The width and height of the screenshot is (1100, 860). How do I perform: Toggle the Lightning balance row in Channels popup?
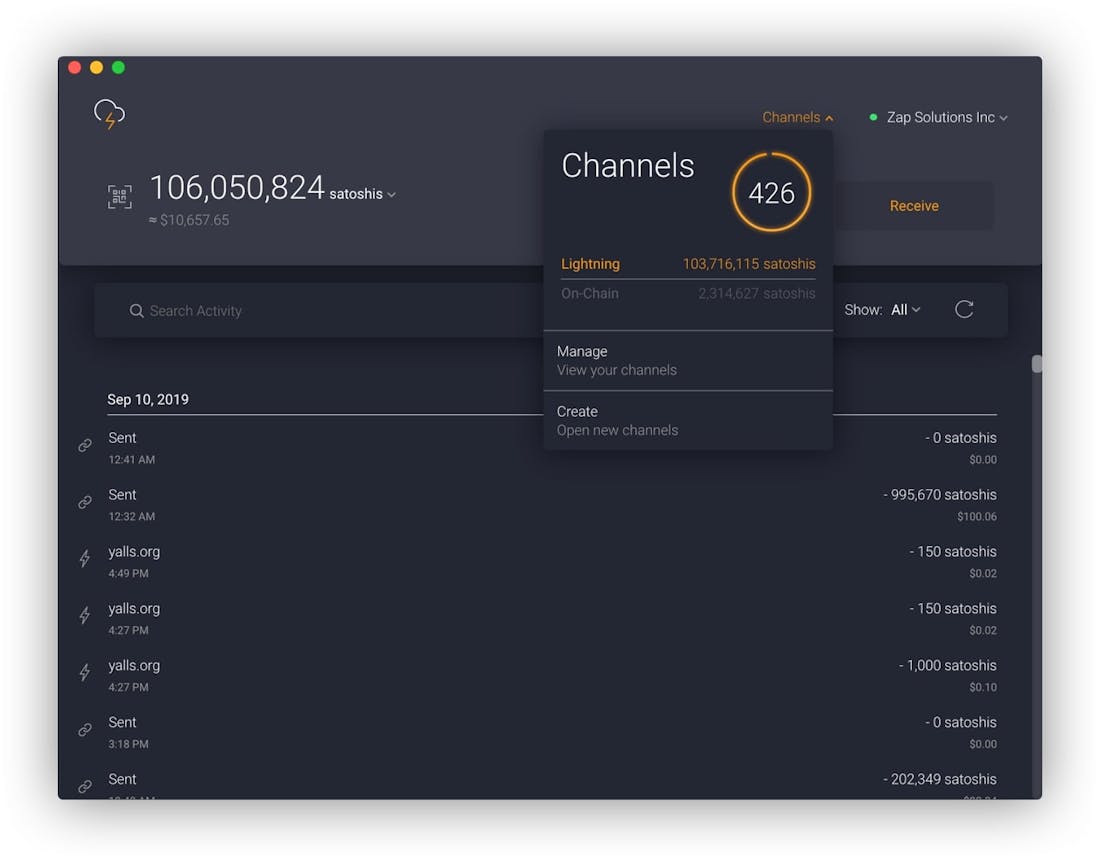688,264
